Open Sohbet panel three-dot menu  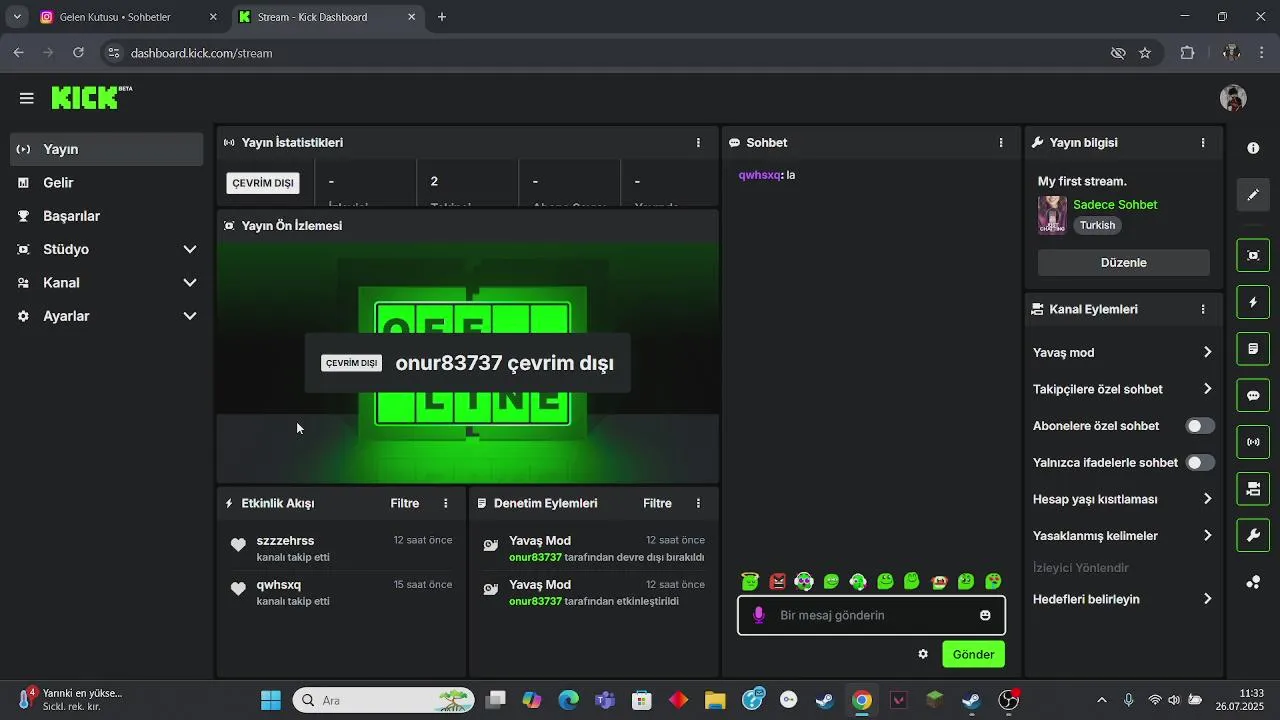click(1001, 143)
